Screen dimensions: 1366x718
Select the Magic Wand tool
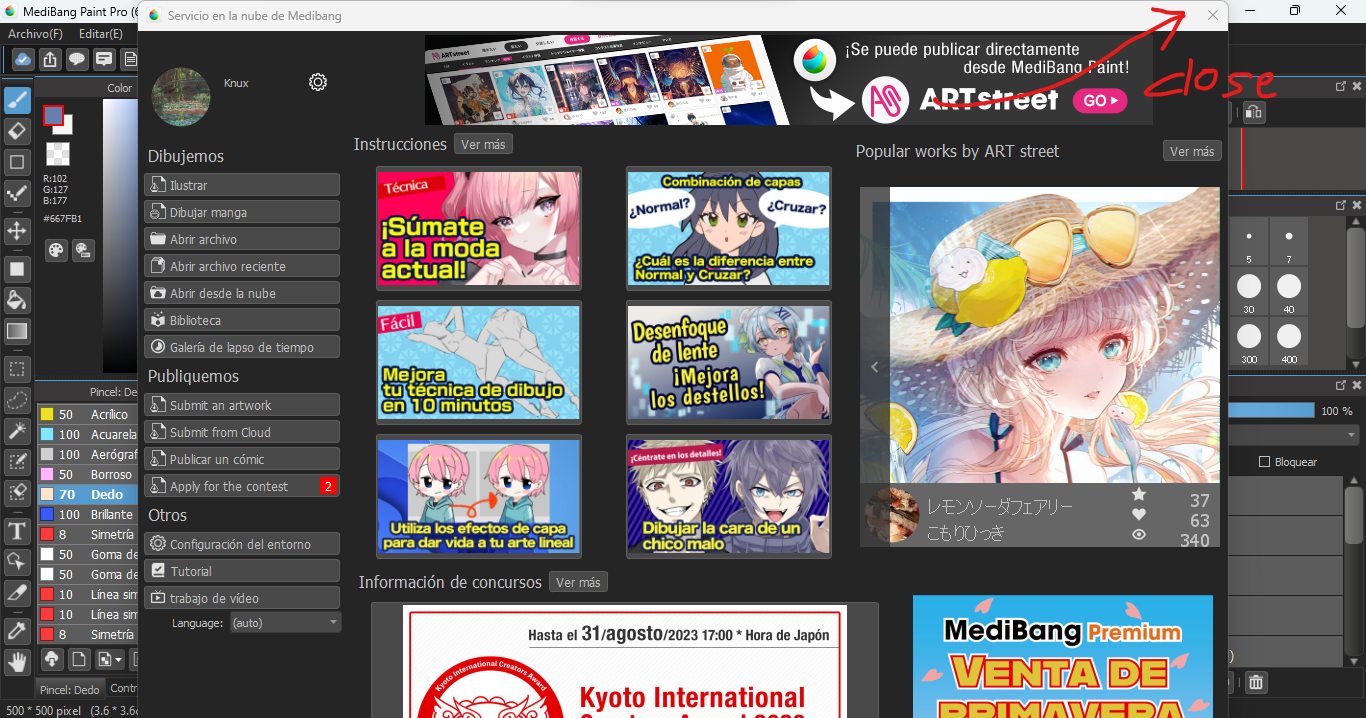click(x=17, y=431)
